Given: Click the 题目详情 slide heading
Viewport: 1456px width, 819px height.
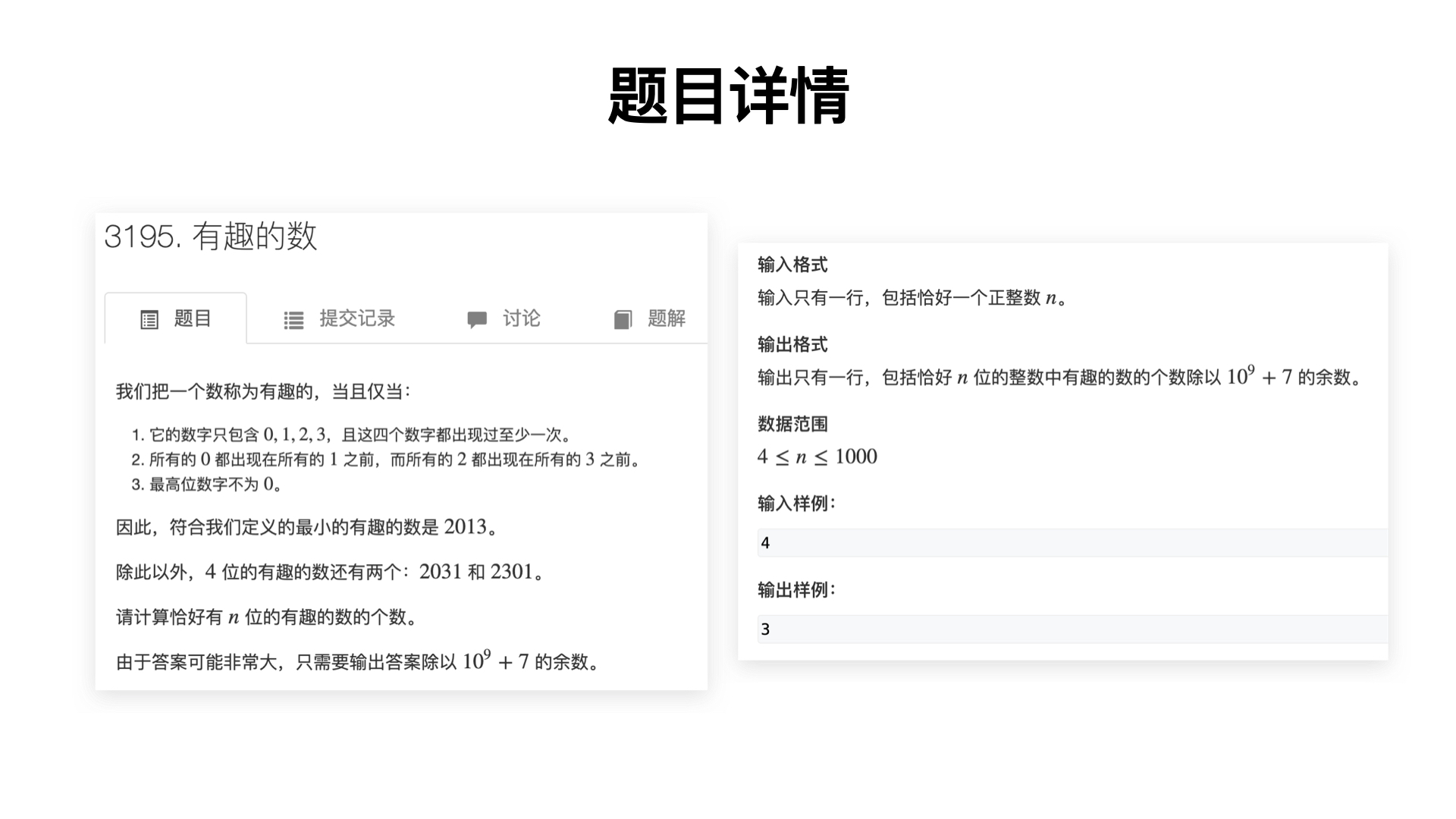Looking at the screenshot, I should point(728,96).
